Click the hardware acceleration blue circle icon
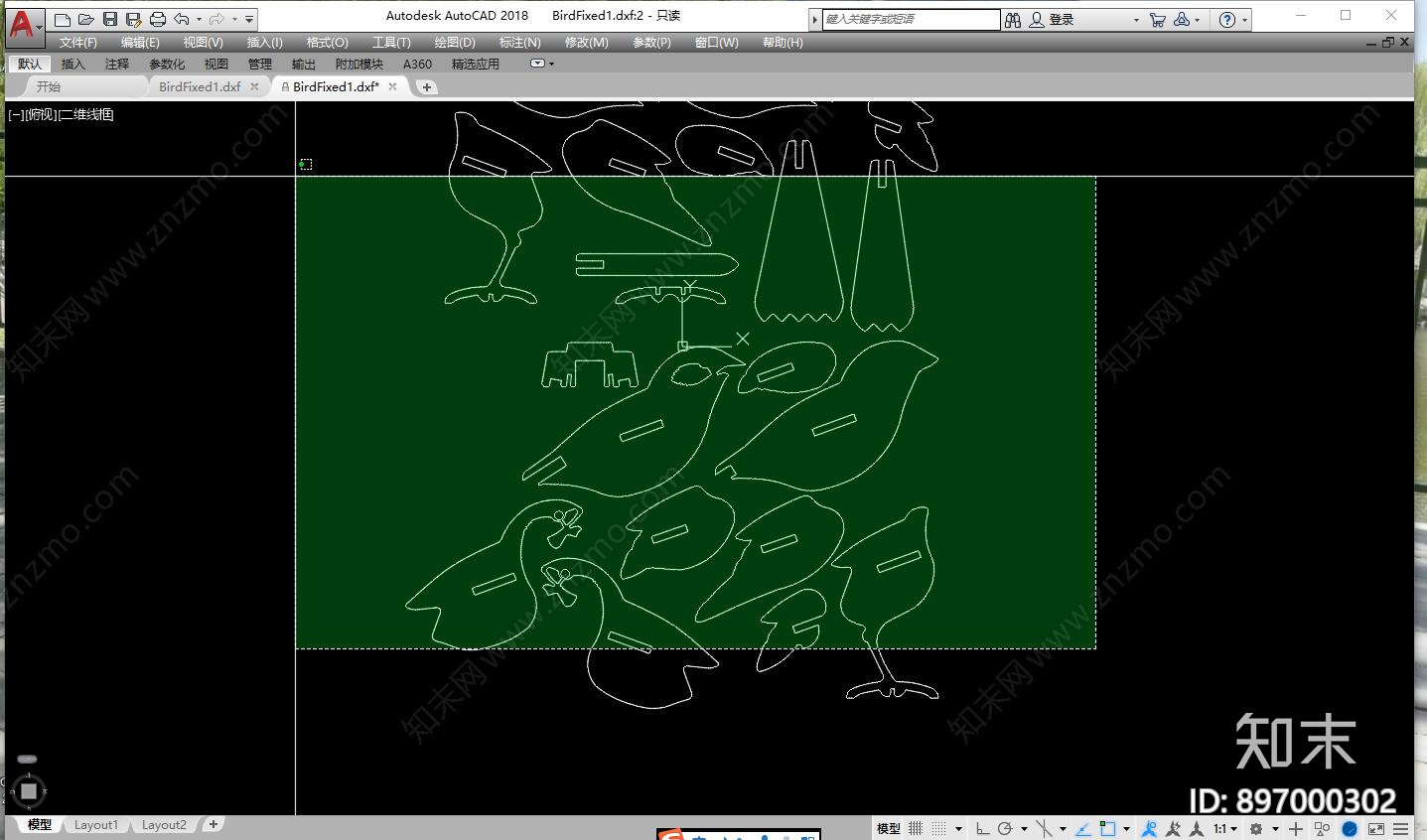This screenshot has width=1427, height=840. pos(1350,828)
